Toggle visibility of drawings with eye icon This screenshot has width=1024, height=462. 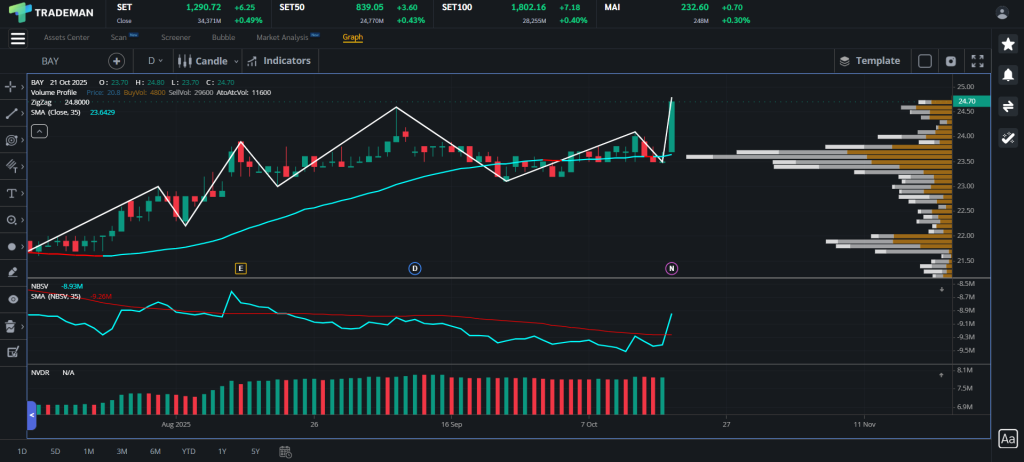(x=12, y=298)
